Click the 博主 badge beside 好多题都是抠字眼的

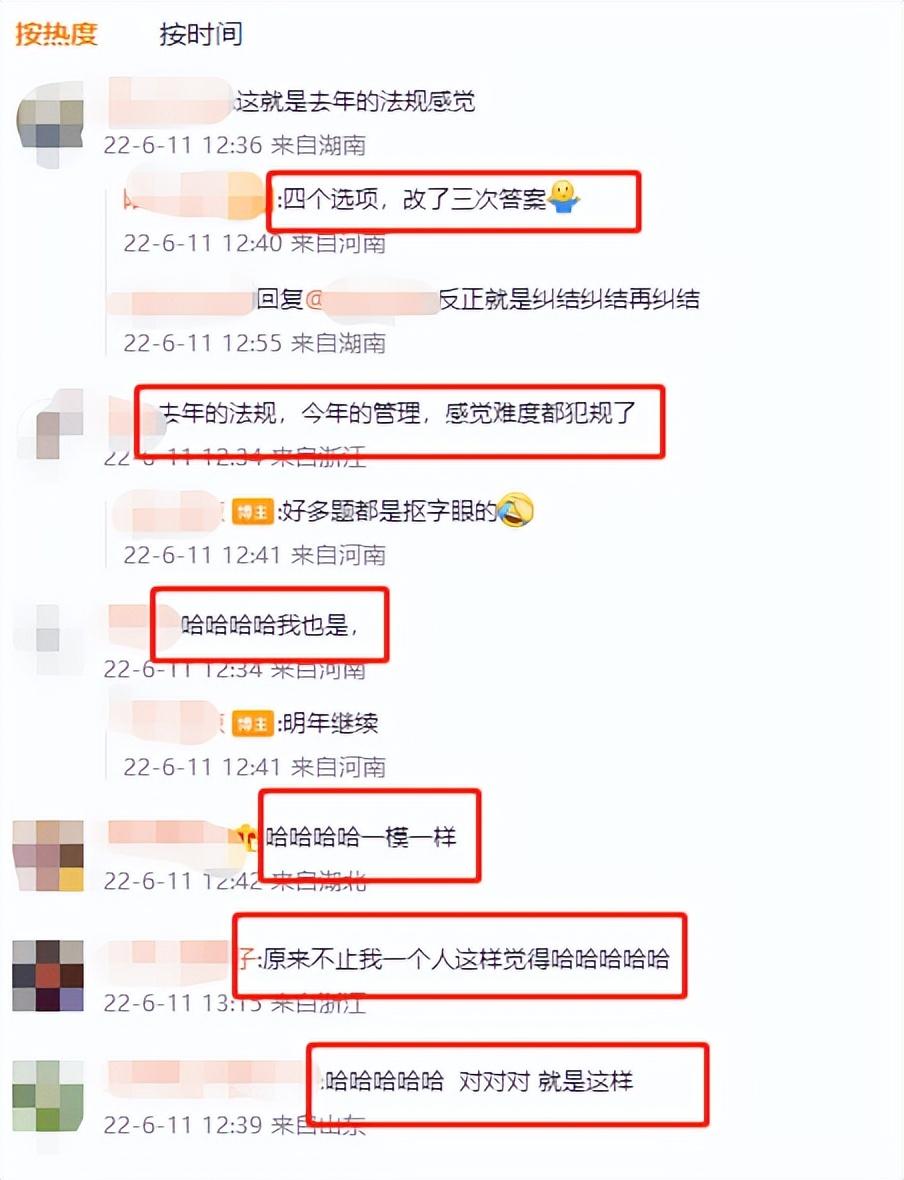click(252, 512)
